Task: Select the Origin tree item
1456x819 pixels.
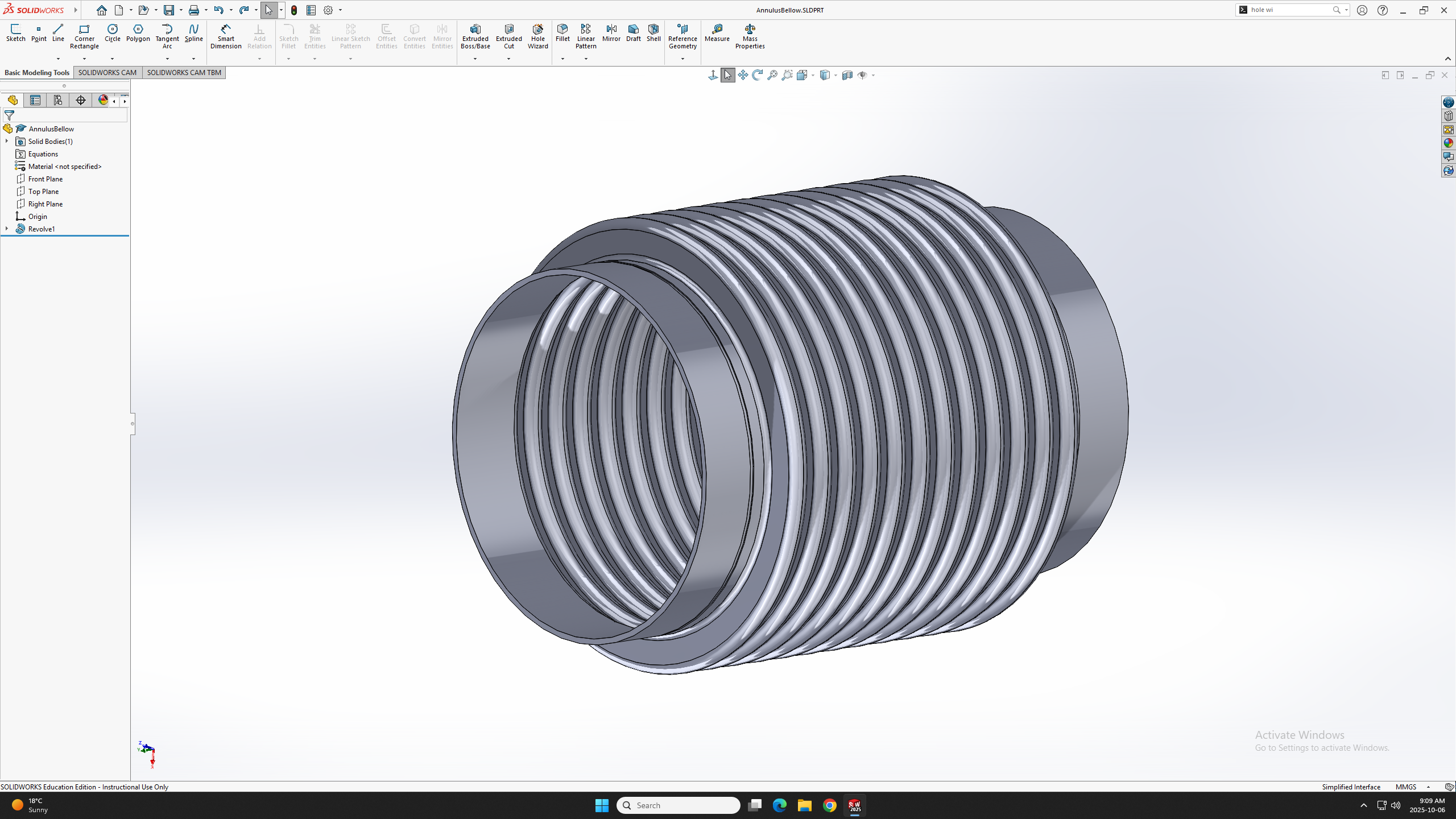Action: pyautogui.click(x=38, y=217)
